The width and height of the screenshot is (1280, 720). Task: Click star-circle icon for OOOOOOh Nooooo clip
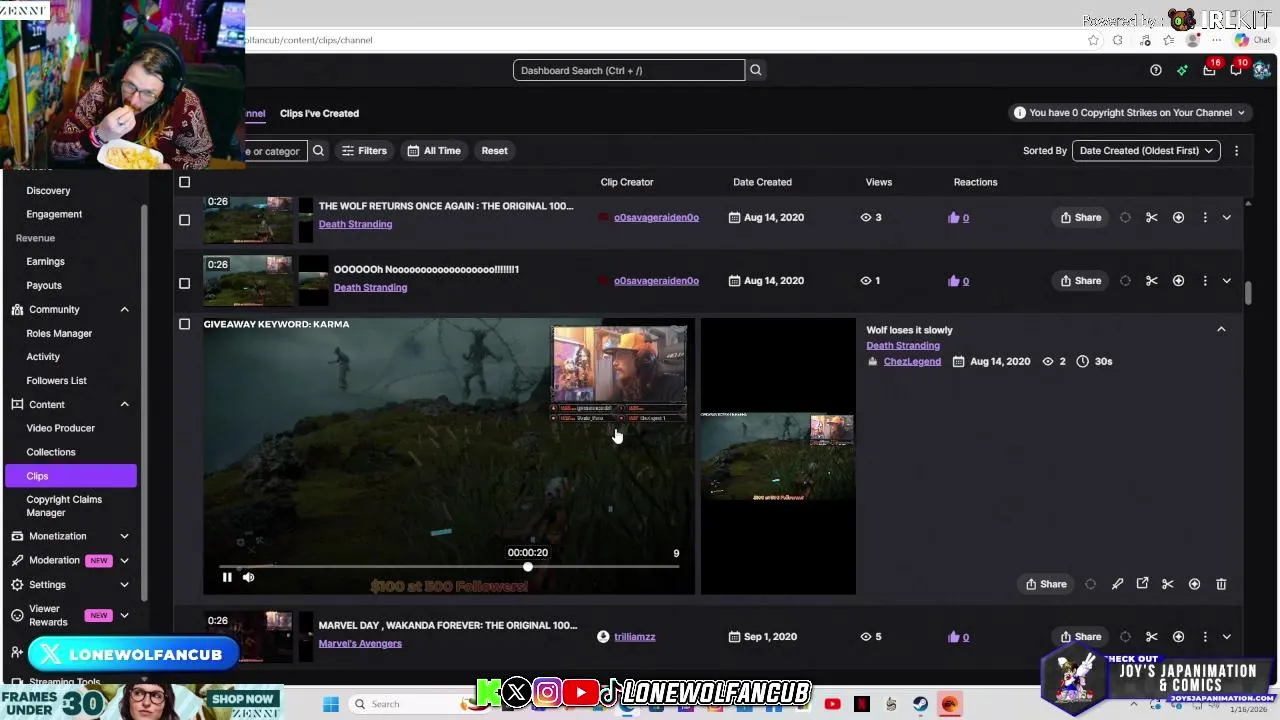(1179, 281)
